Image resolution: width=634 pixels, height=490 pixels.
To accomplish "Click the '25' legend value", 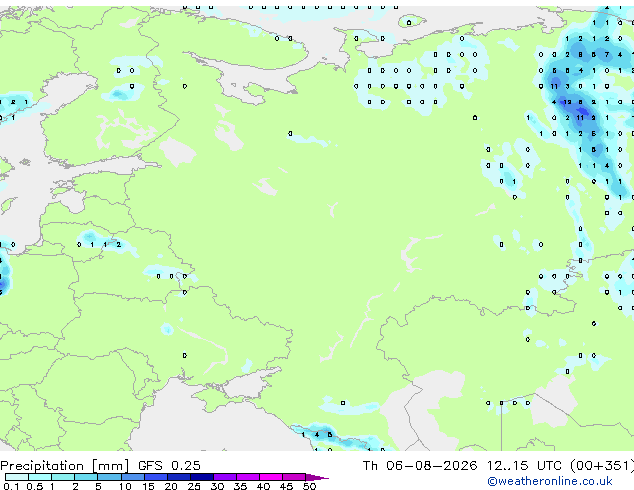I will pyautogui.click(x=194, y=486).
